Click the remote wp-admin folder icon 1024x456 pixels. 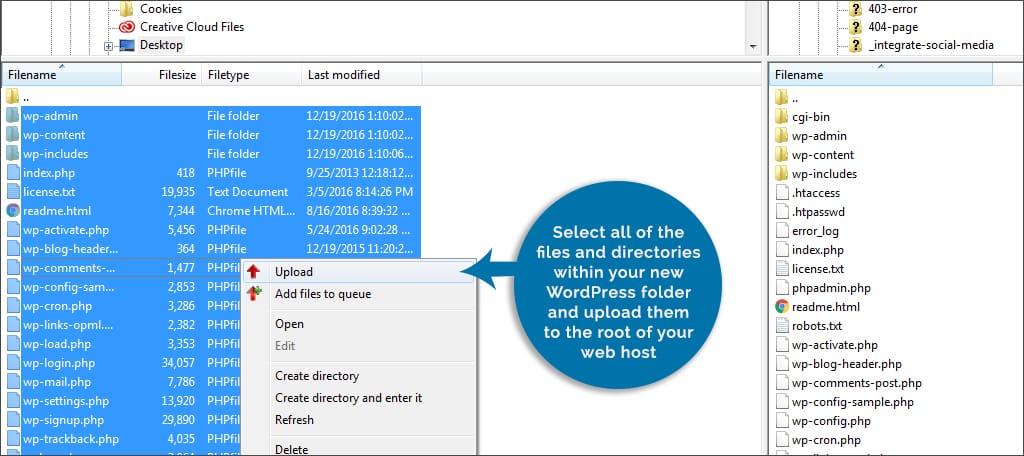pyautogui.click(x=782, y=136)
